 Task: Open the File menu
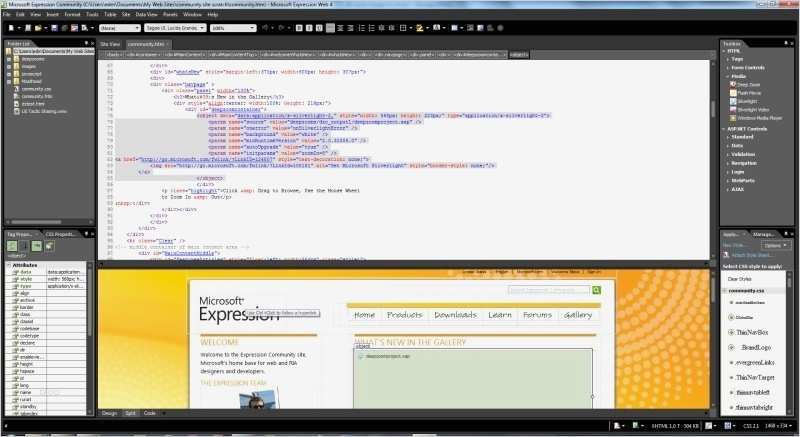tap(7, 15)
